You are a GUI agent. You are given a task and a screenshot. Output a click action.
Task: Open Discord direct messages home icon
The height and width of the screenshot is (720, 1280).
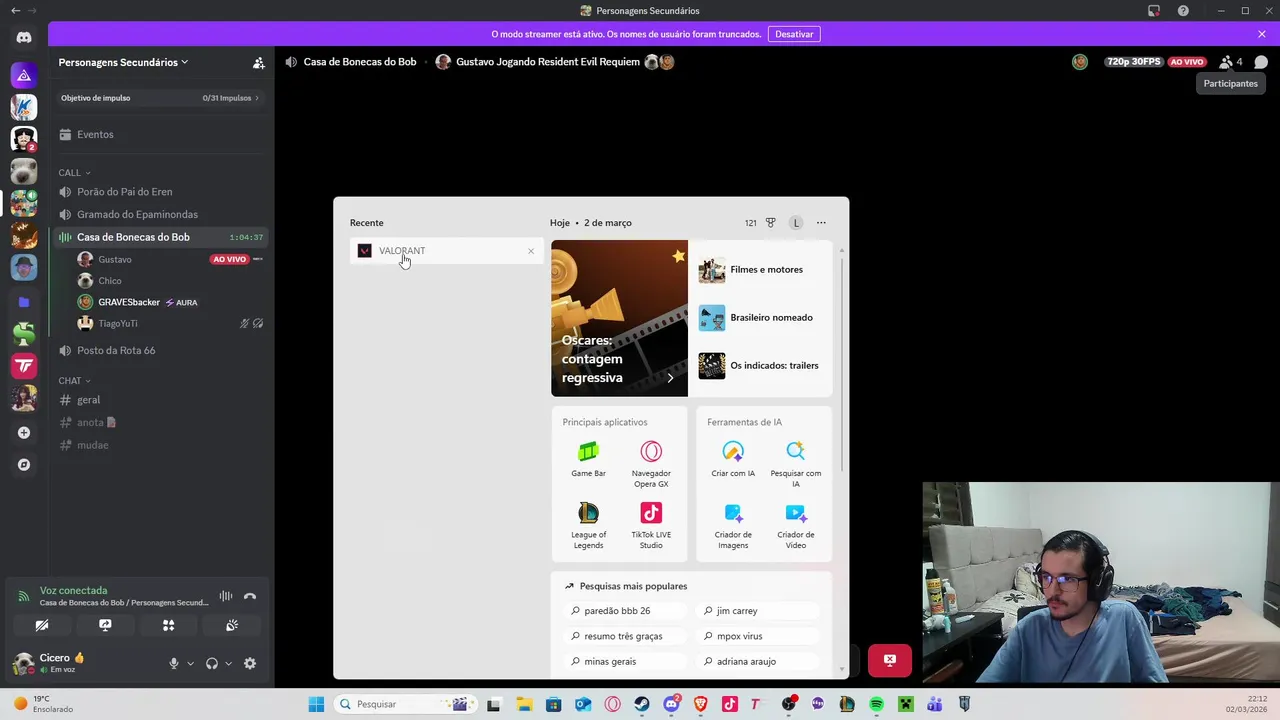click(x=24, y=37)
